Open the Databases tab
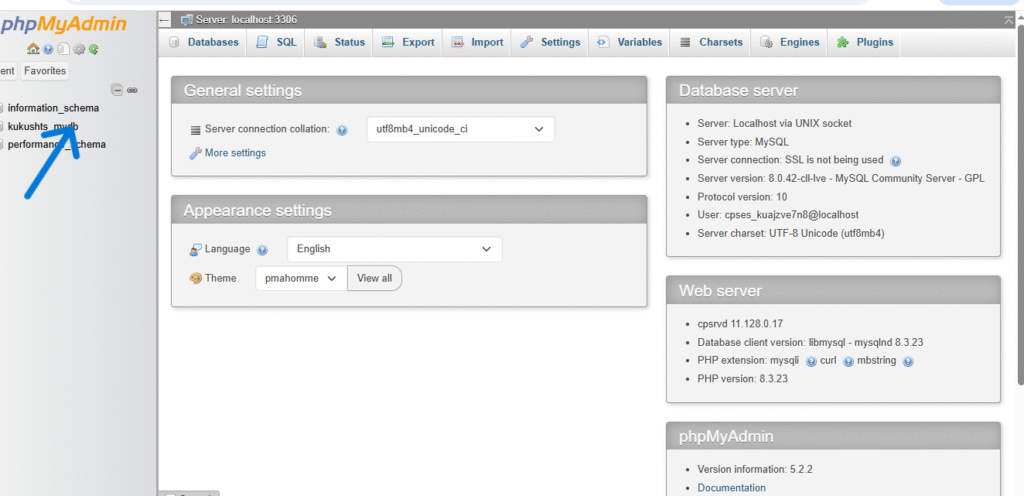 coord(203,42)
